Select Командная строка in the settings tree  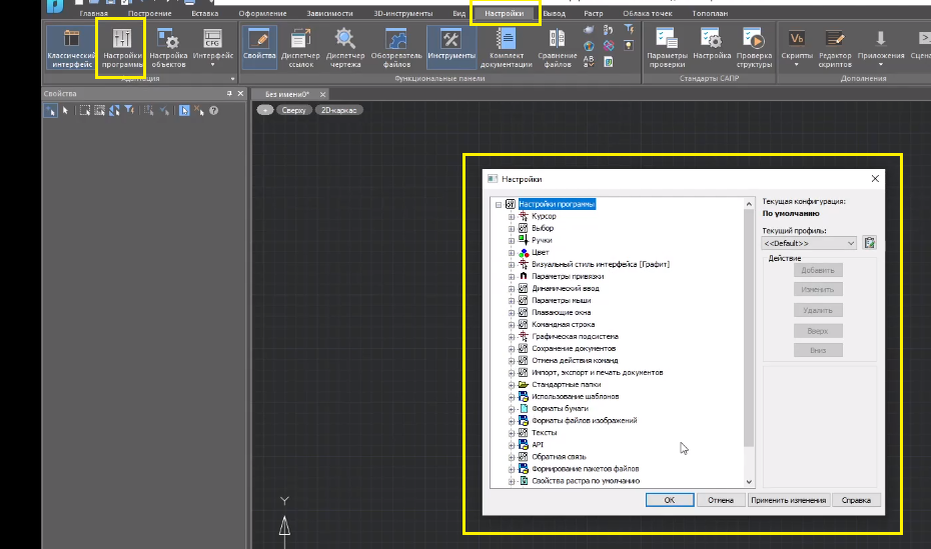click(563, 325)
